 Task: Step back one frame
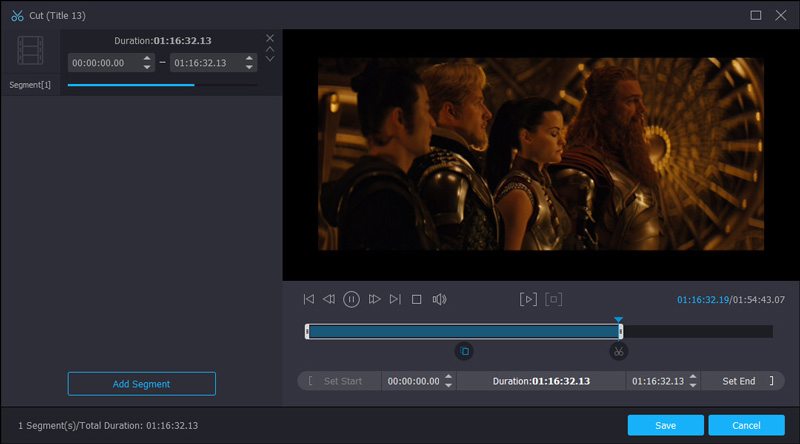[x=329, y=299]
